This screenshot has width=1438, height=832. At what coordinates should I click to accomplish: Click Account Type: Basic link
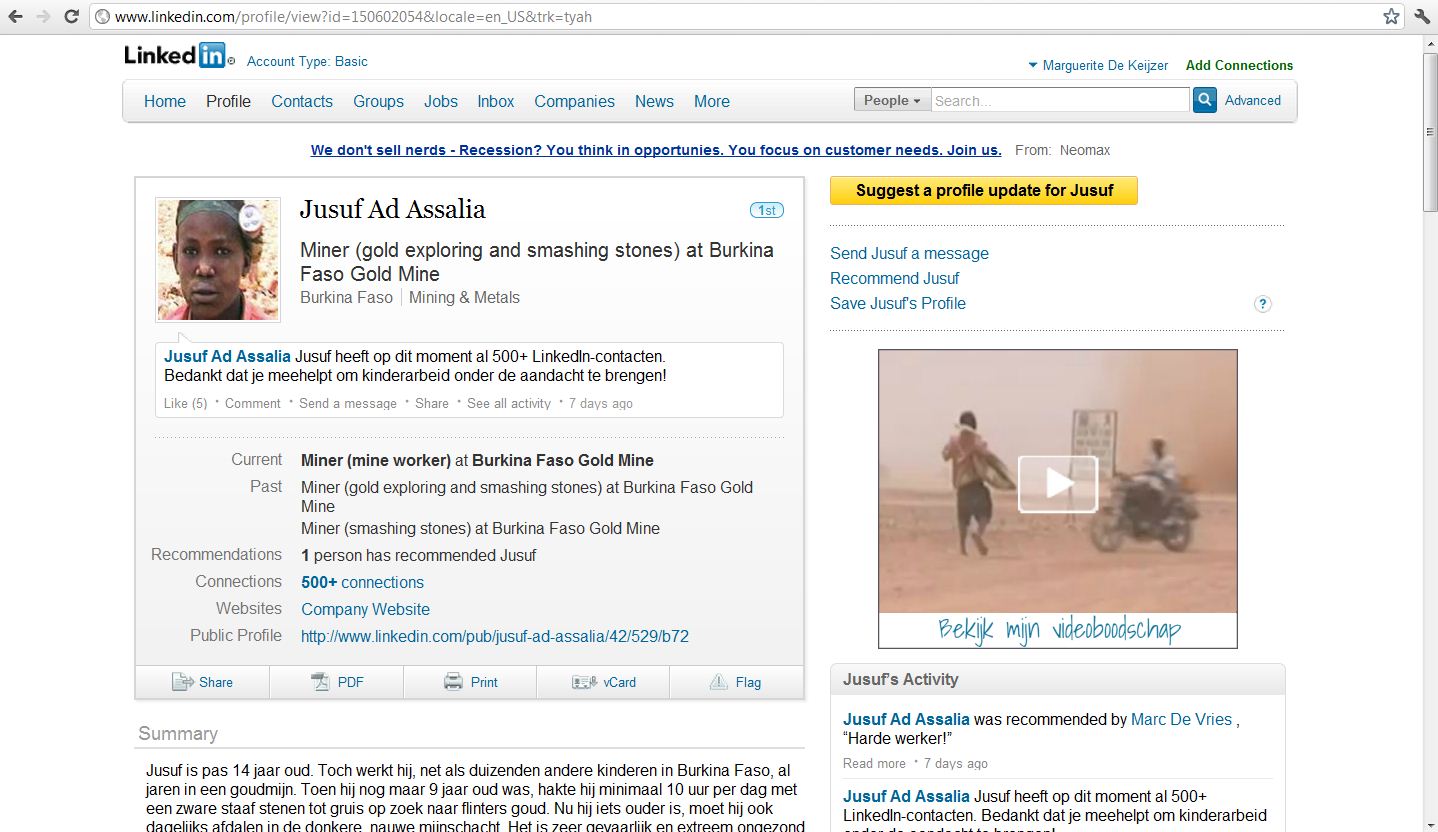[307, 61]
